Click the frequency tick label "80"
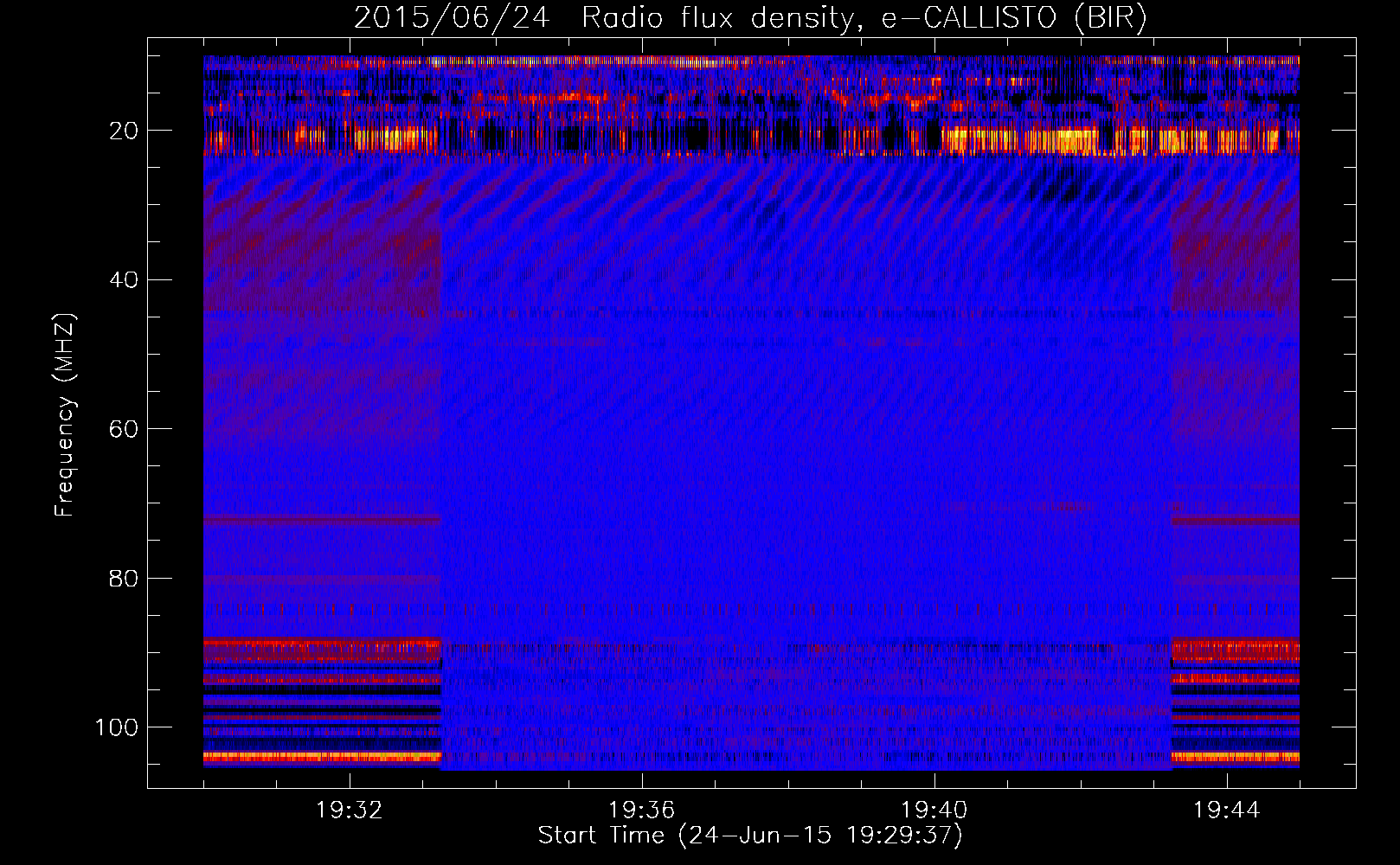 (124, 579)
